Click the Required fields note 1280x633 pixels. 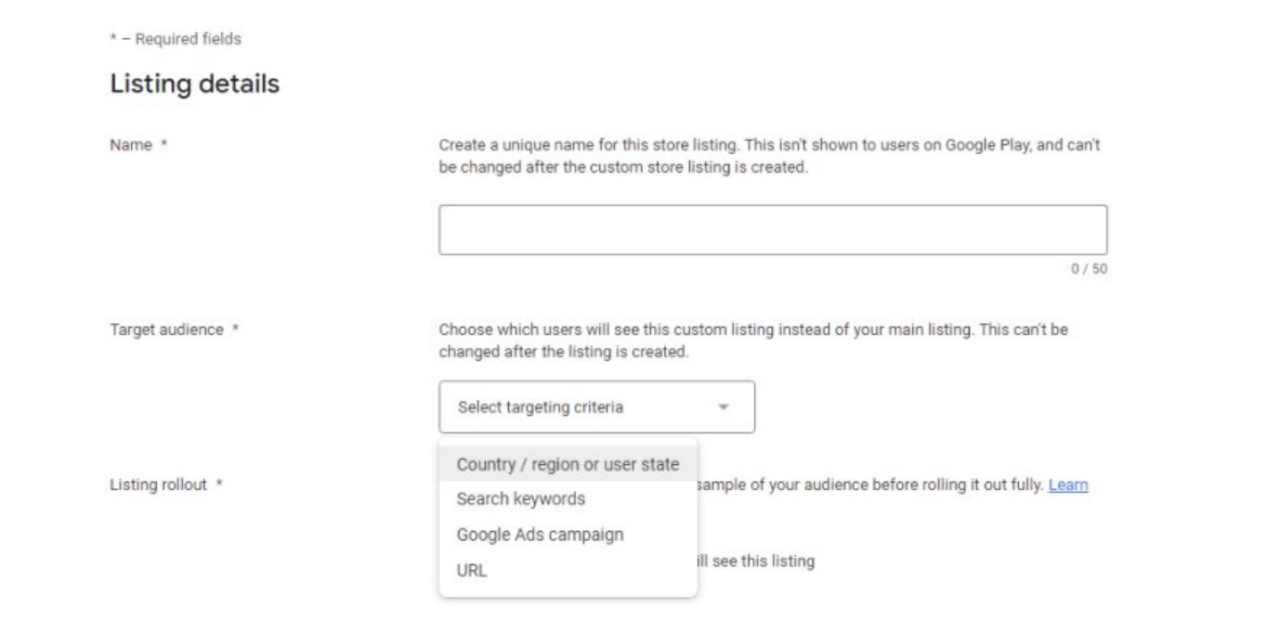(175, 39)
